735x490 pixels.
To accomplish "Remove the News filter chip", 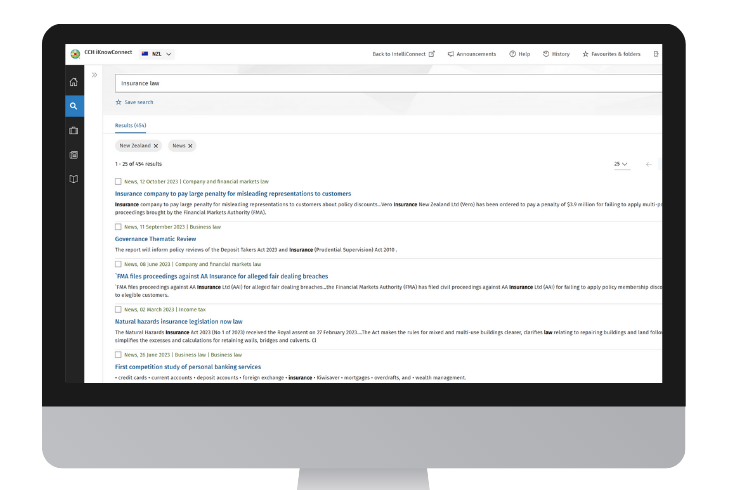I will (x=190, y=146).
